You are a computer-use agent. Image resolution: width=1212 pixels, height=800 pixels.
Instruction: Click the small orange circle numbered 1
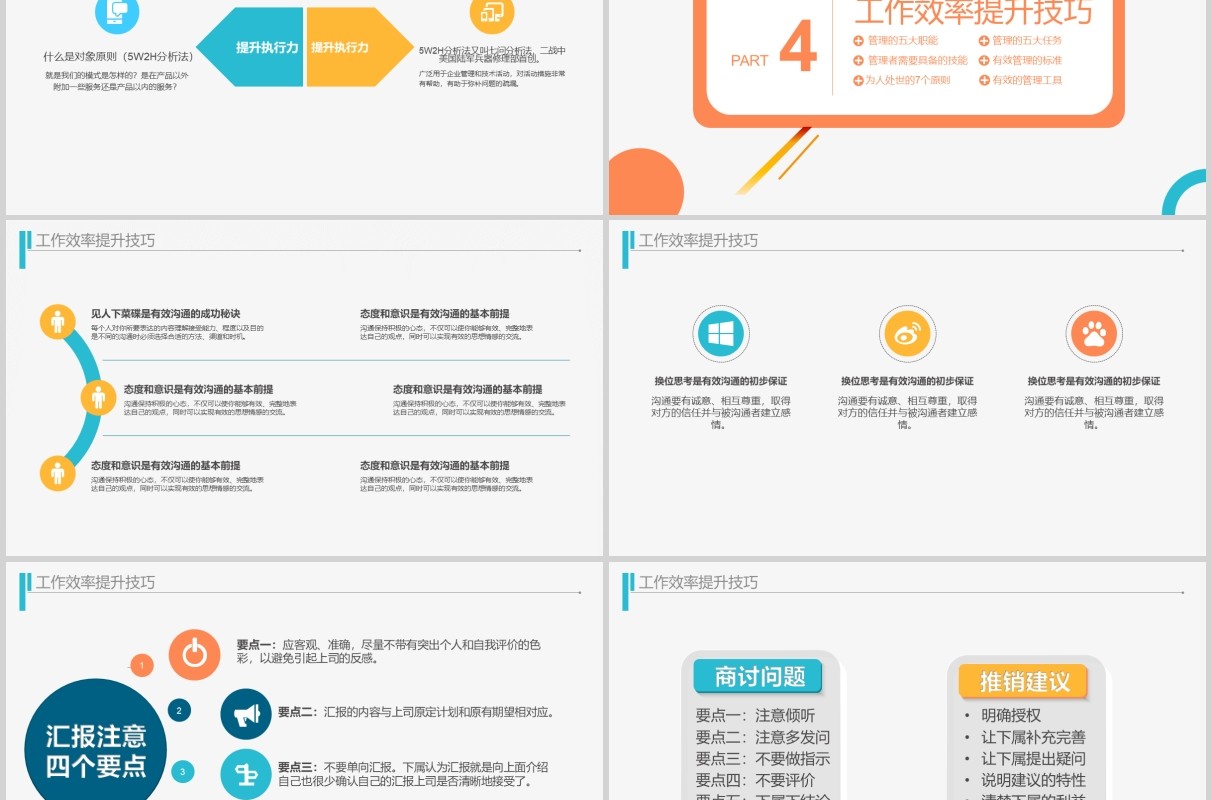click(142, 665)
